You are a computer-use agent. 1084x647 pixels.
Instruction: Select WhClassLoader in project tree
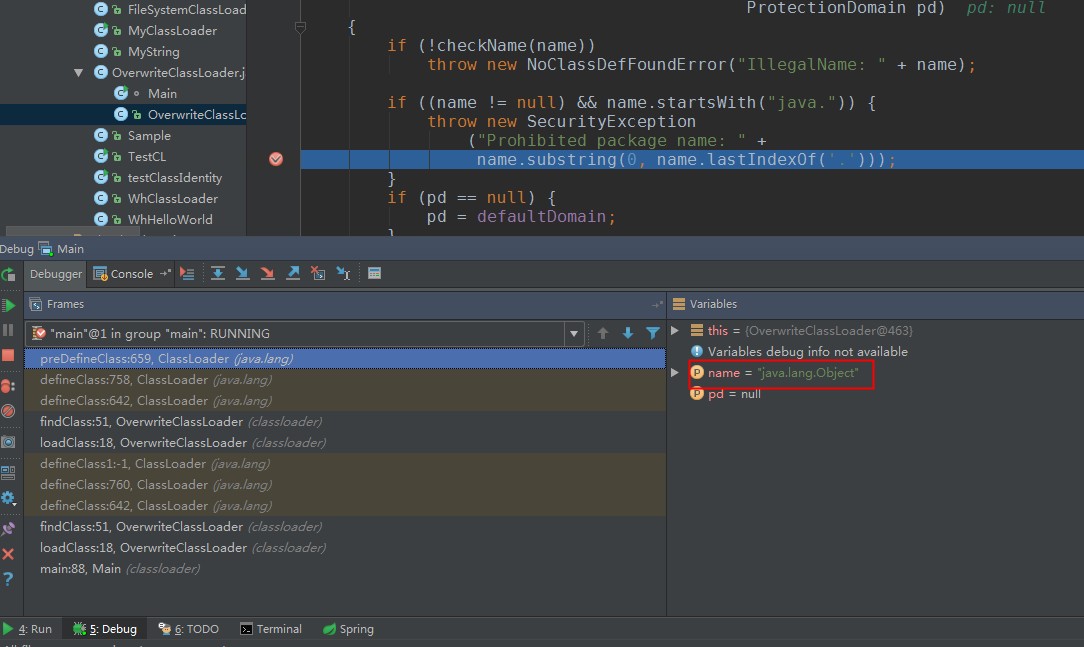[x=172, y=199]
